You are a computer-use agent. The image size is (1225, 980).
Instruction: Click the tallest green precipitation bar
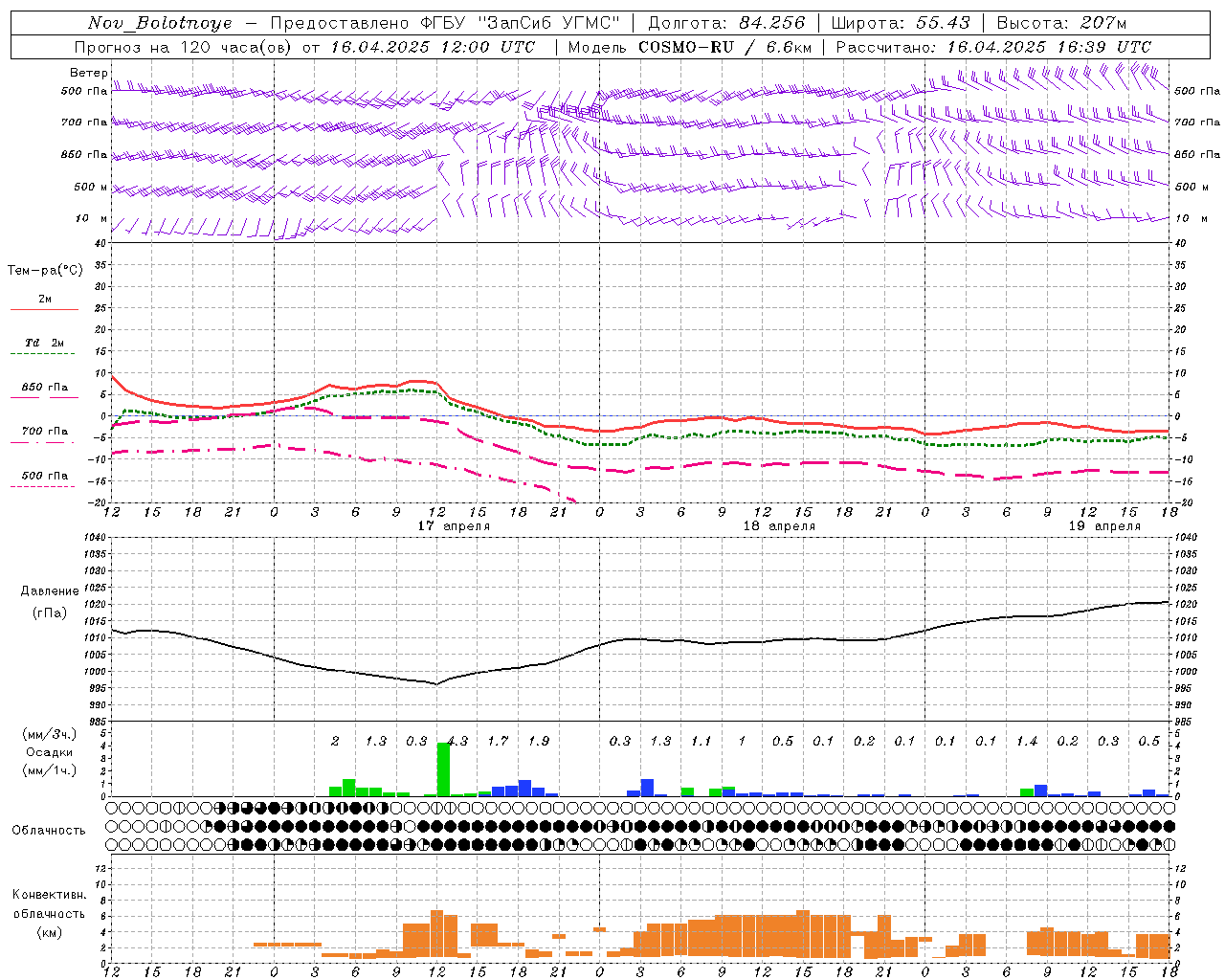pos(443,769)
